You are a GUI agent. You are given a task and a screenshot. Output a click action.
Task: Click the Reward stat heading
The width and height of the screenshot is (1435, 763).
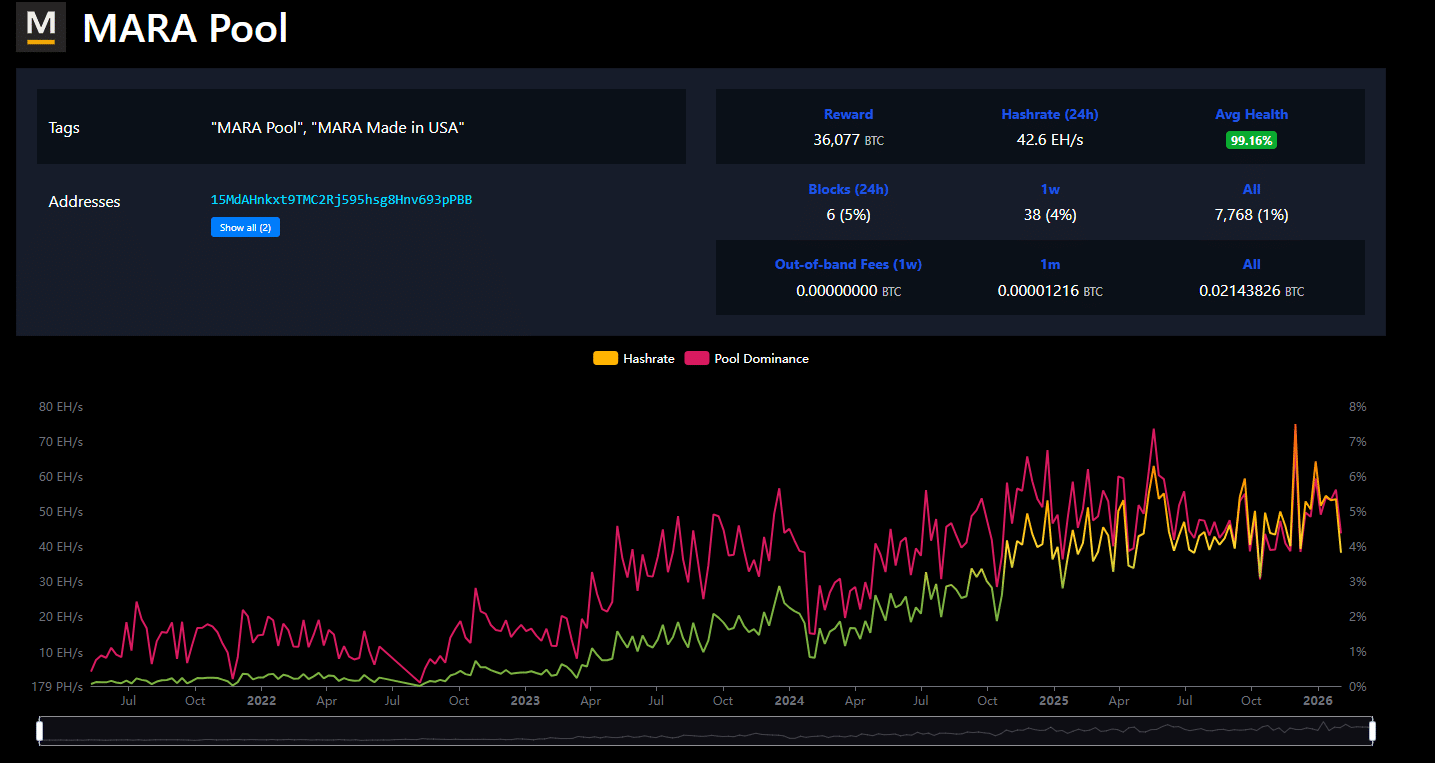point(848,114)
